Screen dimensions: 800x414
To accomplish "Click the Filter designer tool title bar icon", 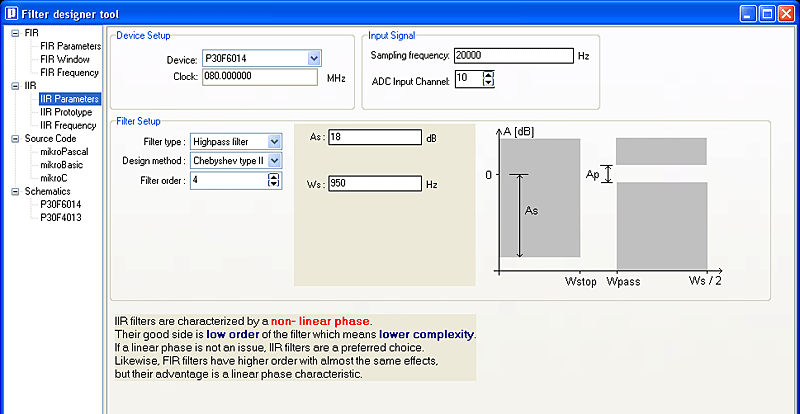I will 11,13.
